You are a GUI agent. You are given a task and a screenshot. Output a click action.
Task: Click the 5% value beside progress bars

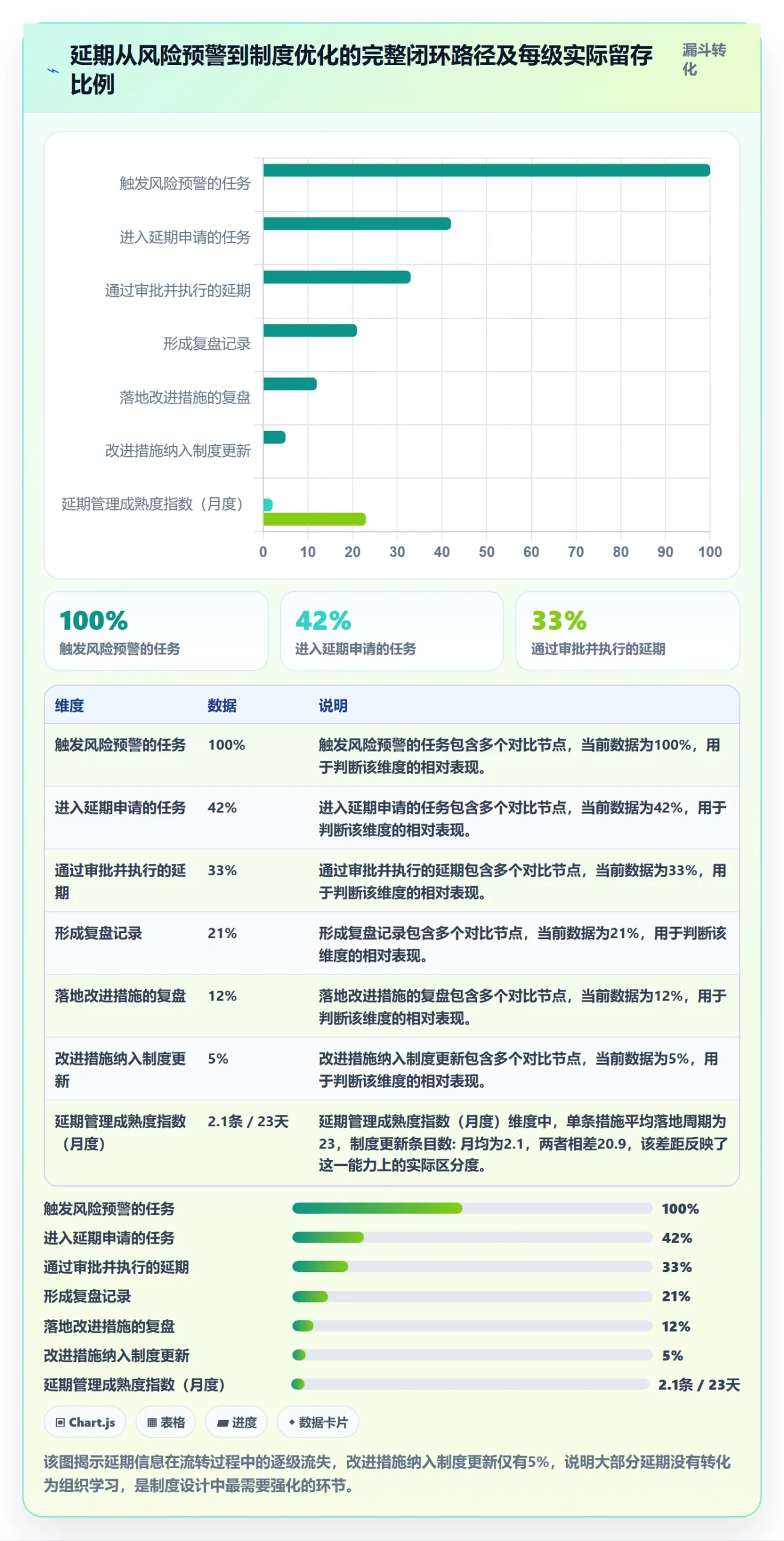pyautogui.click(x=672, y=1355)
